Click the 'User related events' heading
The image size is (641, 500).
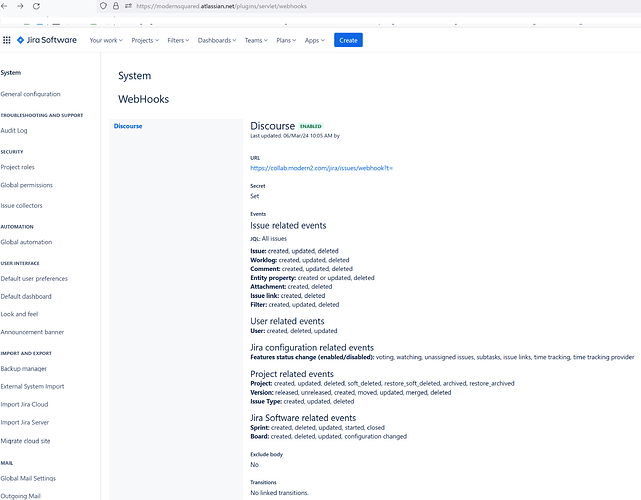tap(287, 321)
